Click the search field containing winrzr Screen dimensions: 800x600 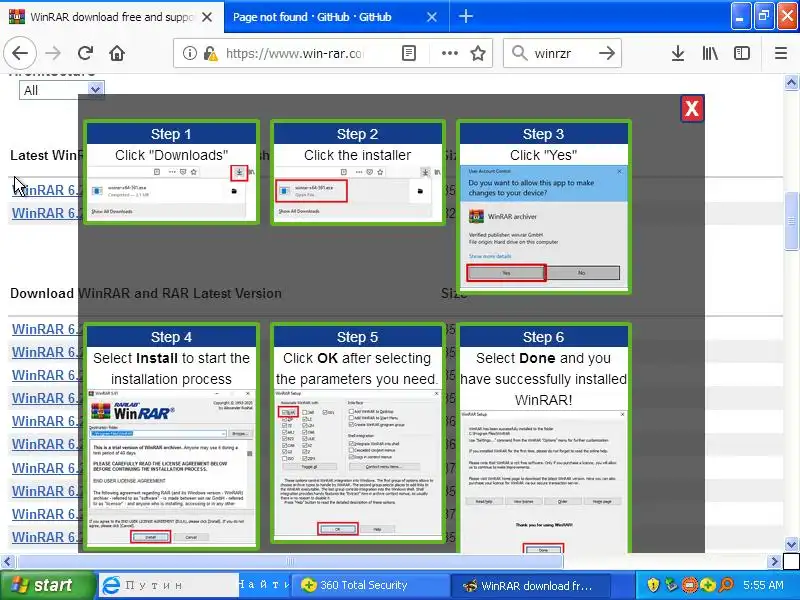pos(562,53)
